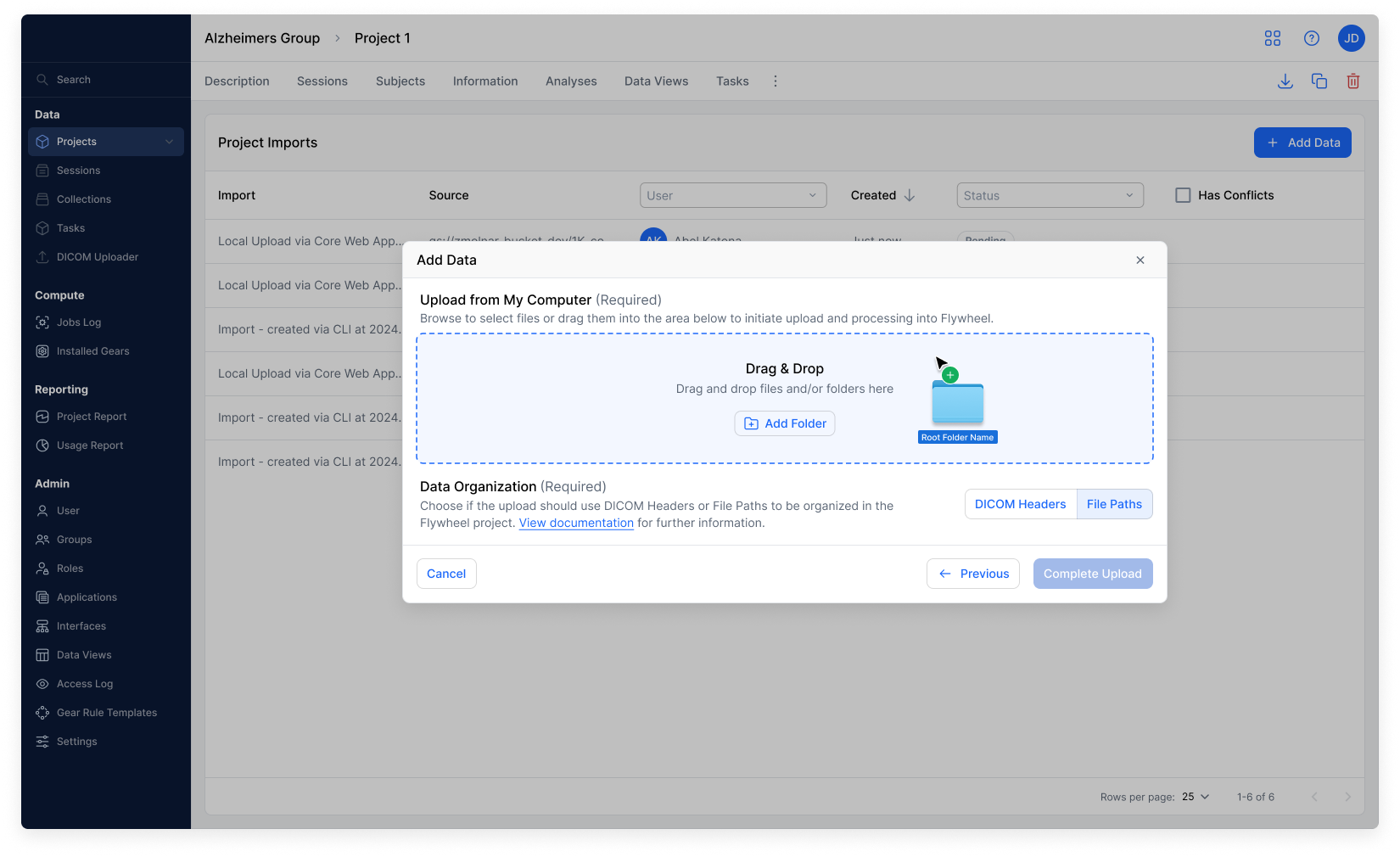Viewport: 1400px width, 857px height.
Task: Switch to the Analyses tab
Action: (x=571, y=81)
